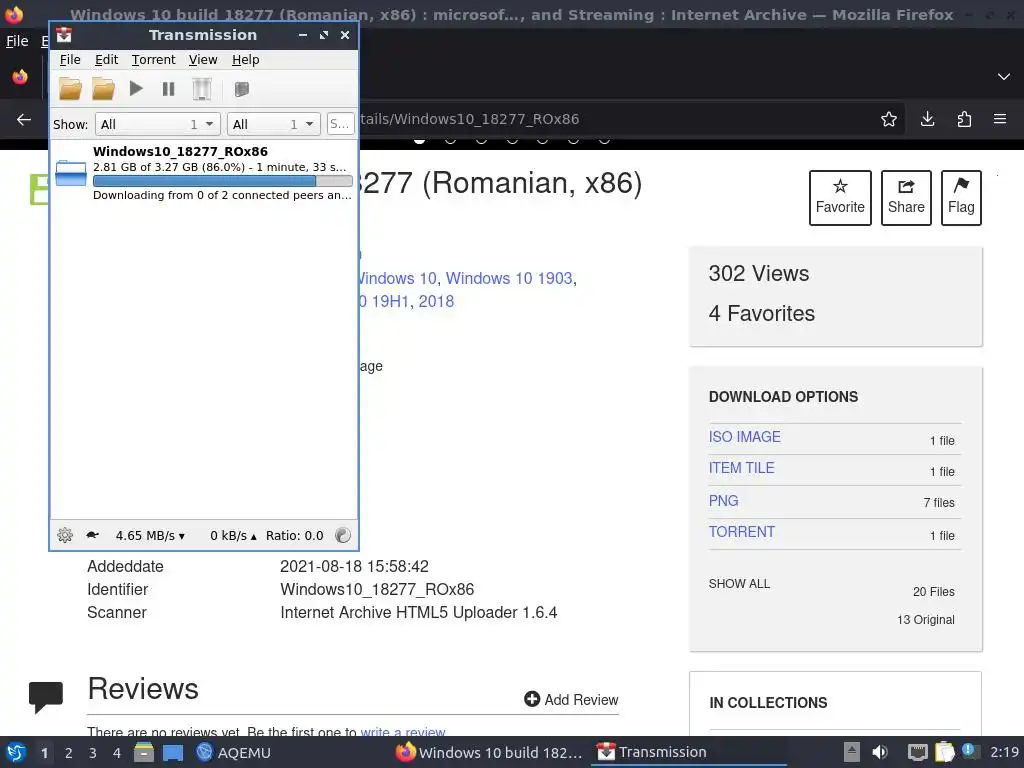1024x768 pixels.
Task: Open Transmission options gear in status bar
Action: click(x=65, y=536)
